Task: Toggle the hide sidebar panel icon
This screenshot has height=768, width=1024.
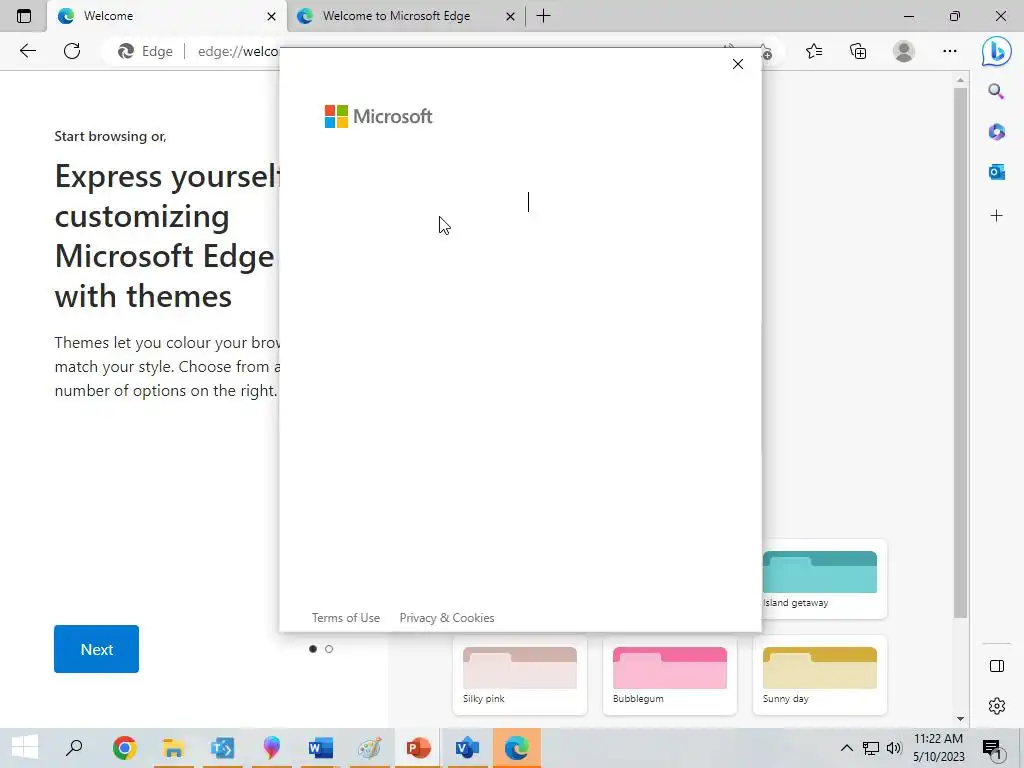Action: (x=996, y=666)
